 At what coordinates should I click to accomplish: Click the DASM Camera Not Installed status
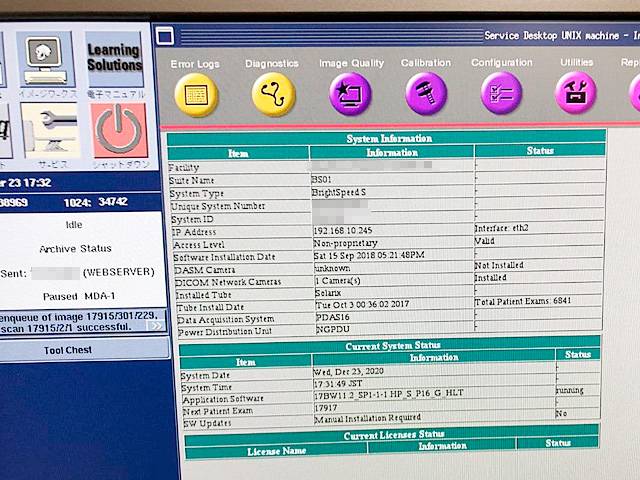[x=499, y=265]
